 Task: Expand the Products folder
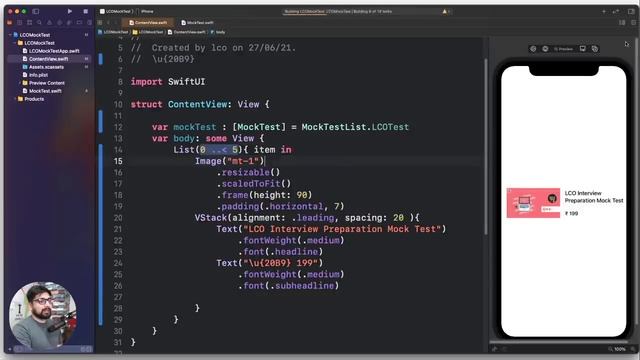click(15, 99)
